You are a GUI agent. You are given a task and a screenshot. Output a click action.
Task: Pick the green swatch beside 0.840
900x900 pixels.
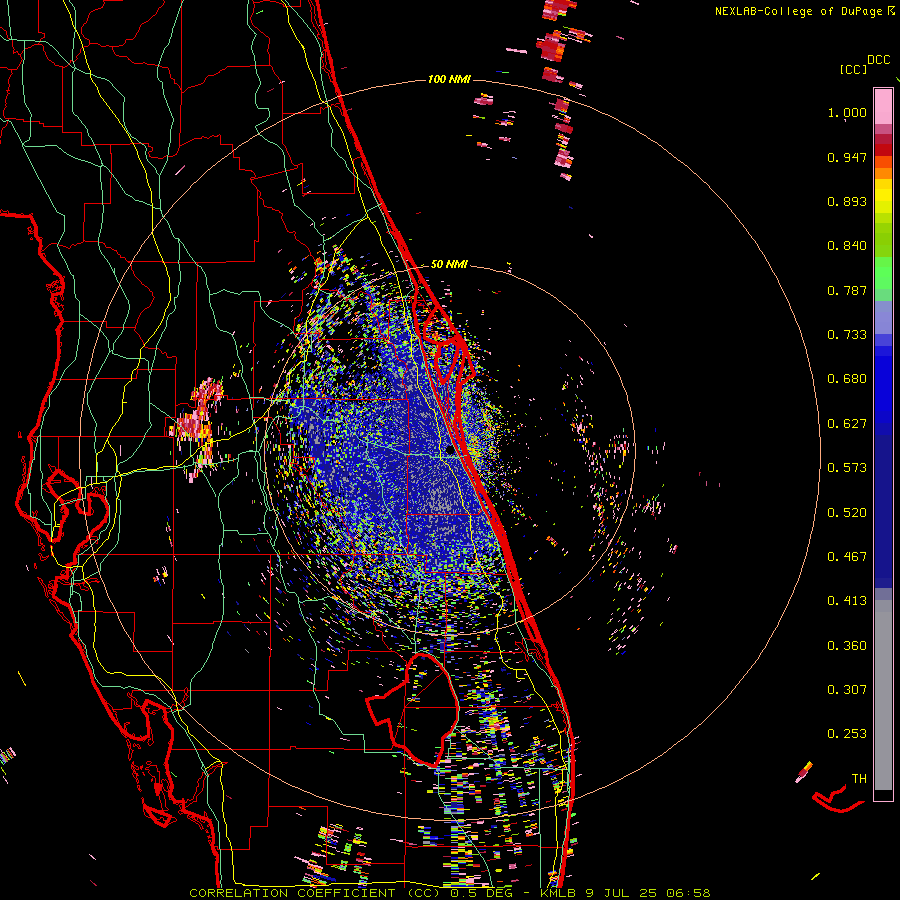pyautogui.click(x=883, y=240)
